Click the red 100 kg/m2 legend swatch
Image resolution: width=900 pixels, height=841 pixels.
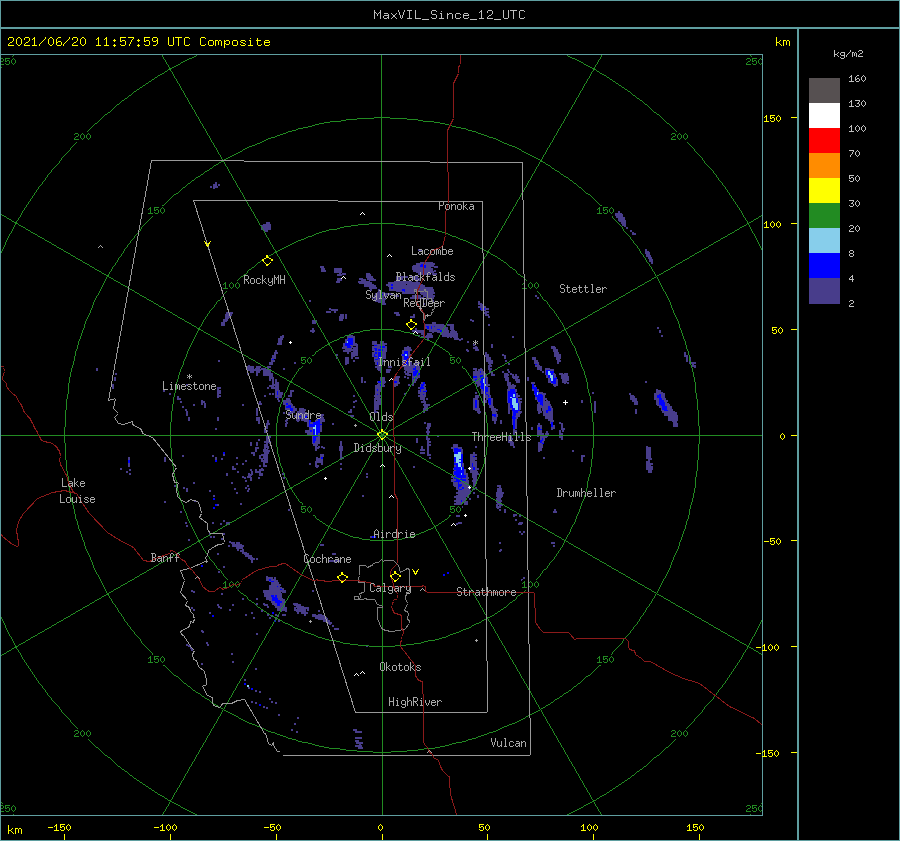click(x=824, y=141)
